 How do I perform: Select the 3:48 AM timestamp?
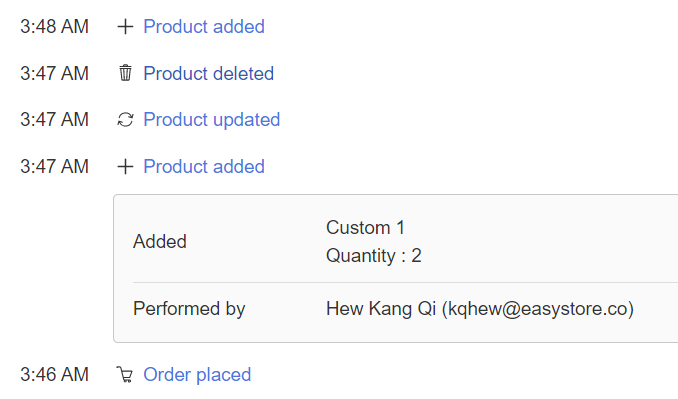[x=54, y=27]
